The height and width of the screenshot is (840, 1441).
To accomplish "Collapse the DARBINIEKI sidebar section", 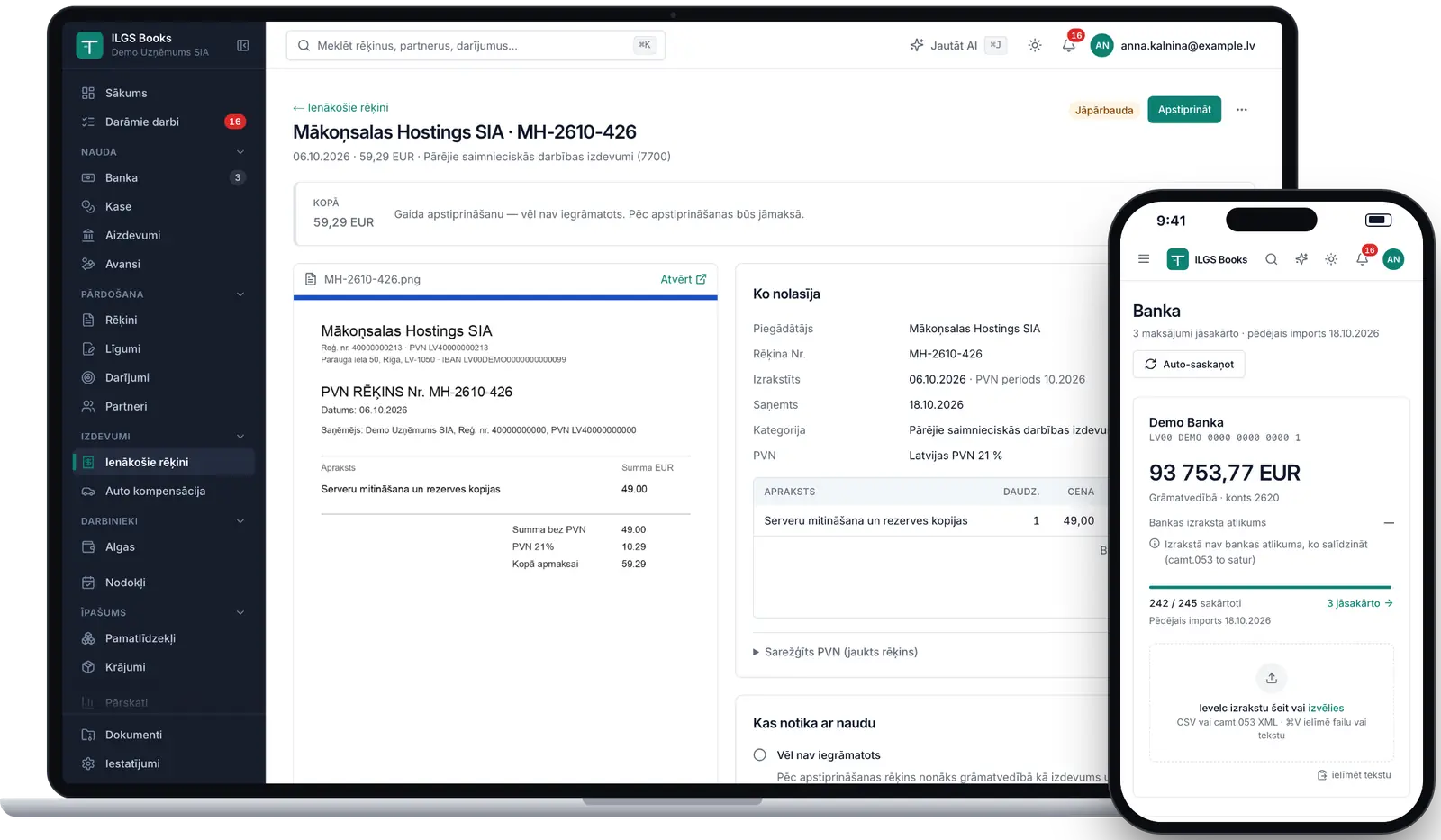I will [240, 521].
